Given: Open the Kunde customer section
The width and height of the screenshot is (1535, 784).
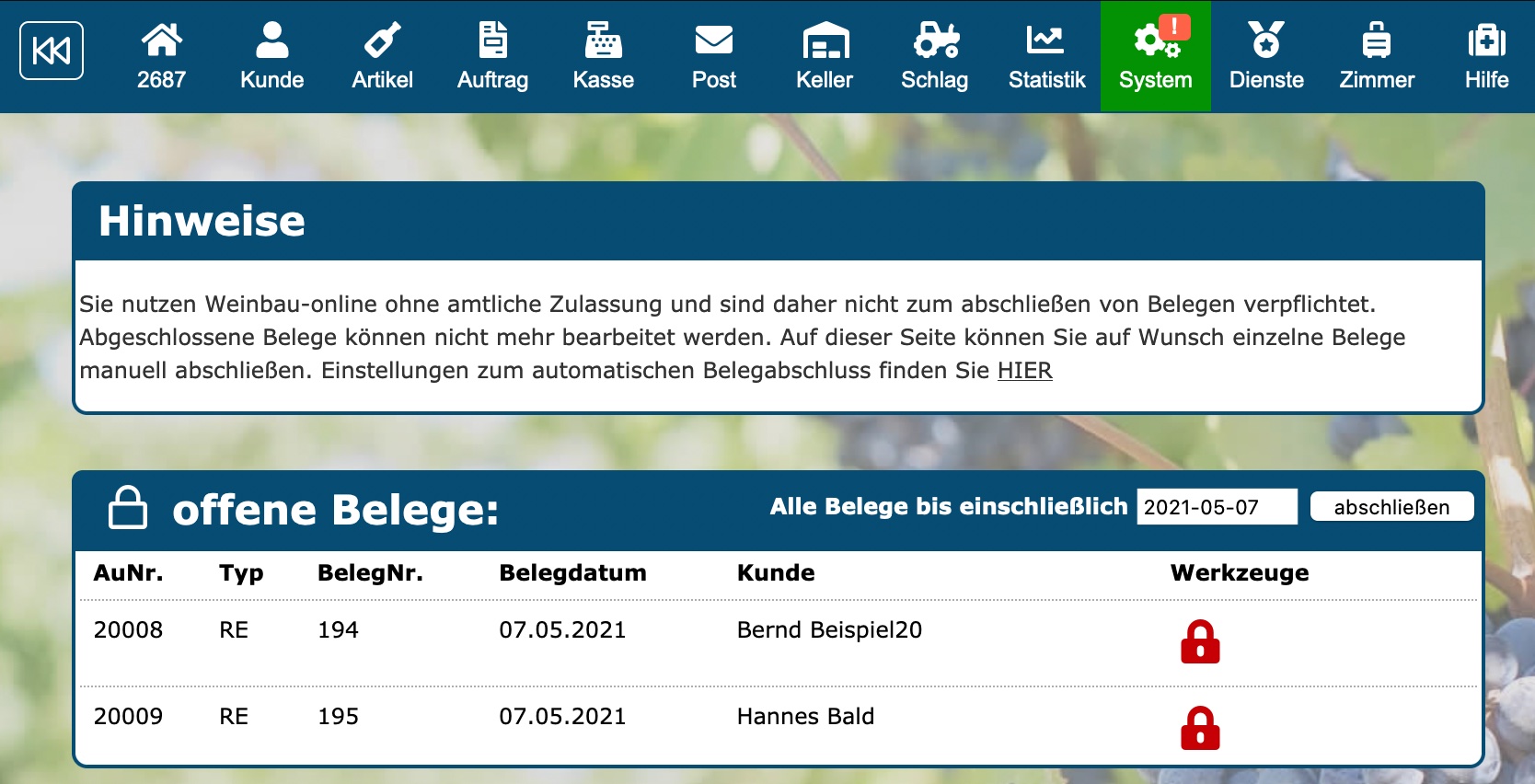Looking at the screenshot, I should click(x=271, y=55).
